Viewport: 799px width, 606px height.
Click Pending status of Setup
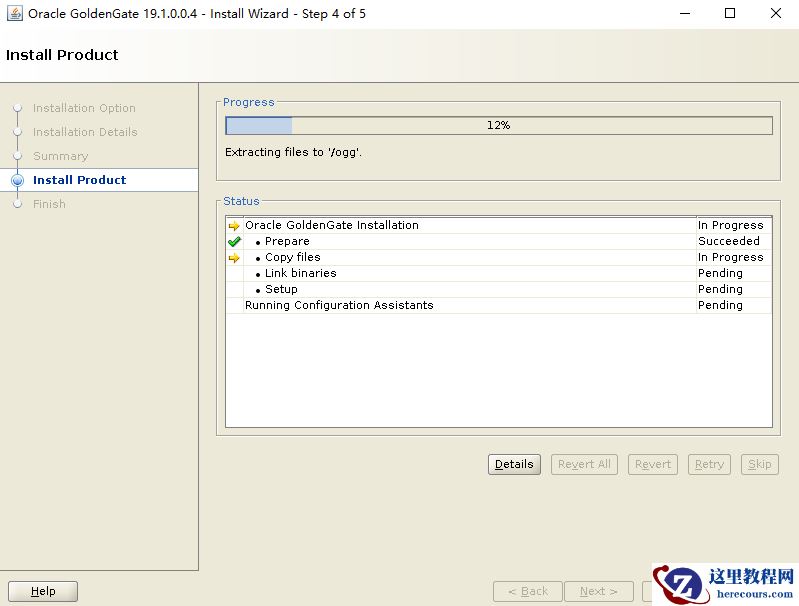[x=720, y=289]
